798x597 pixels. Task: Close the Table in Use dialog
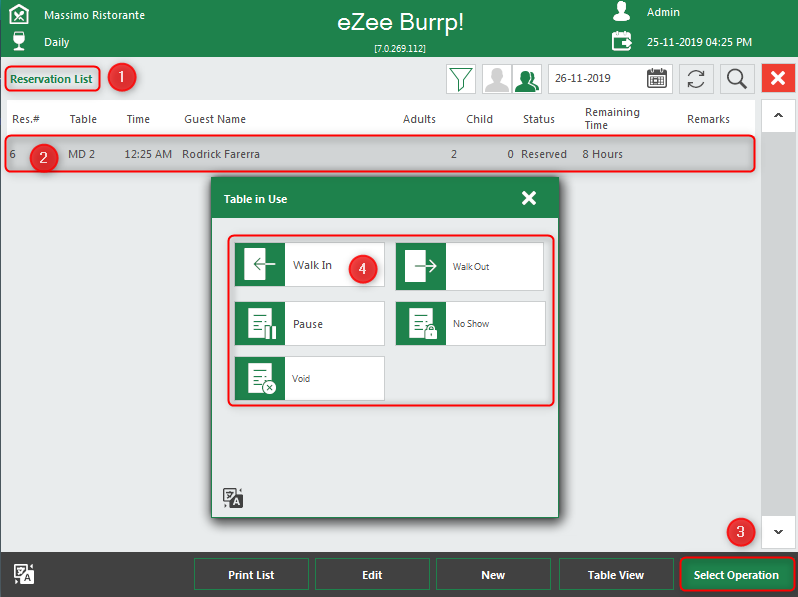pyautogui.click(x=529, y=198)
